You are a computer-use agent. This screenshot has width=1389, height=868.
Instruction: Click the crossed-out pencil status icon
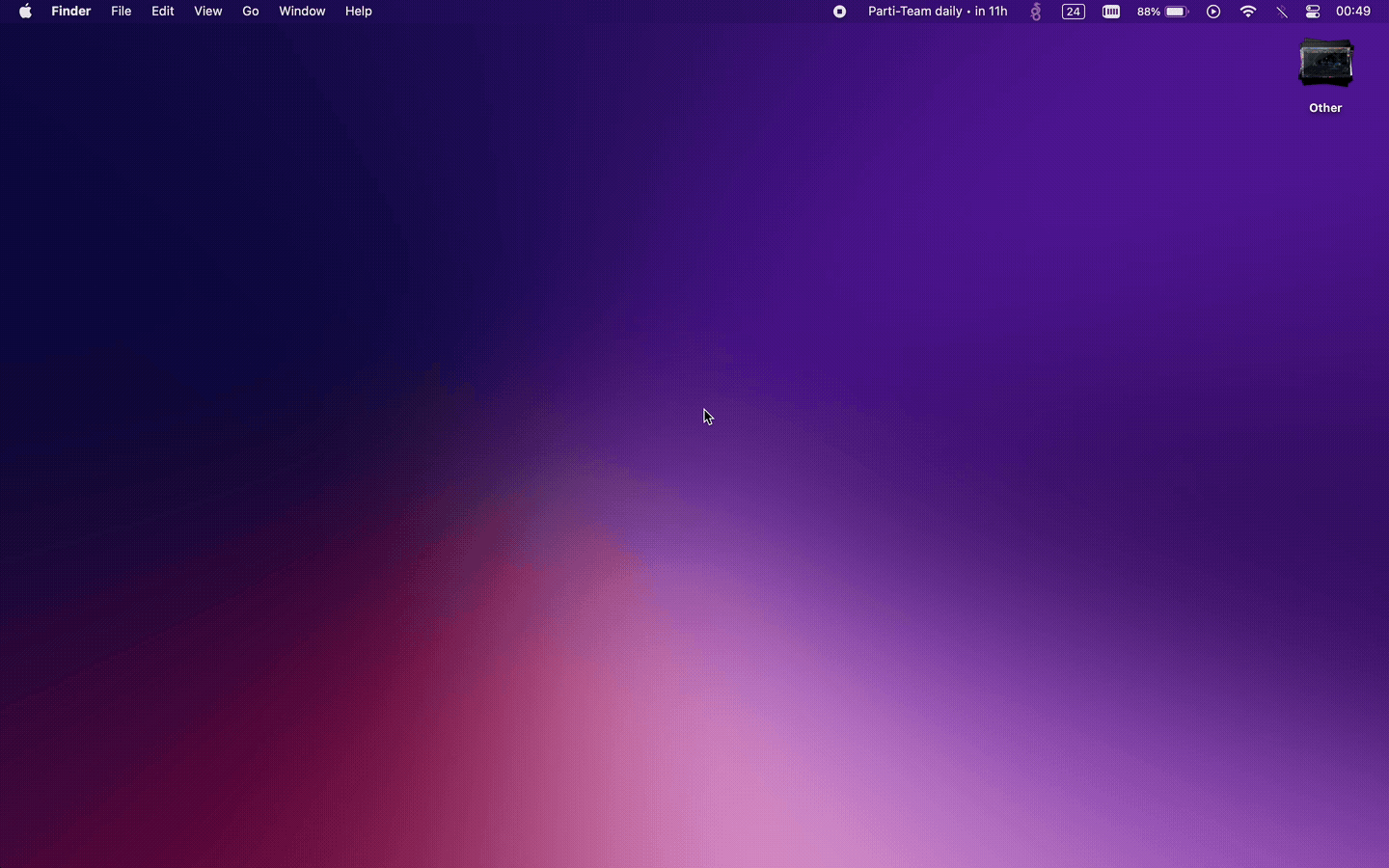1282,12
